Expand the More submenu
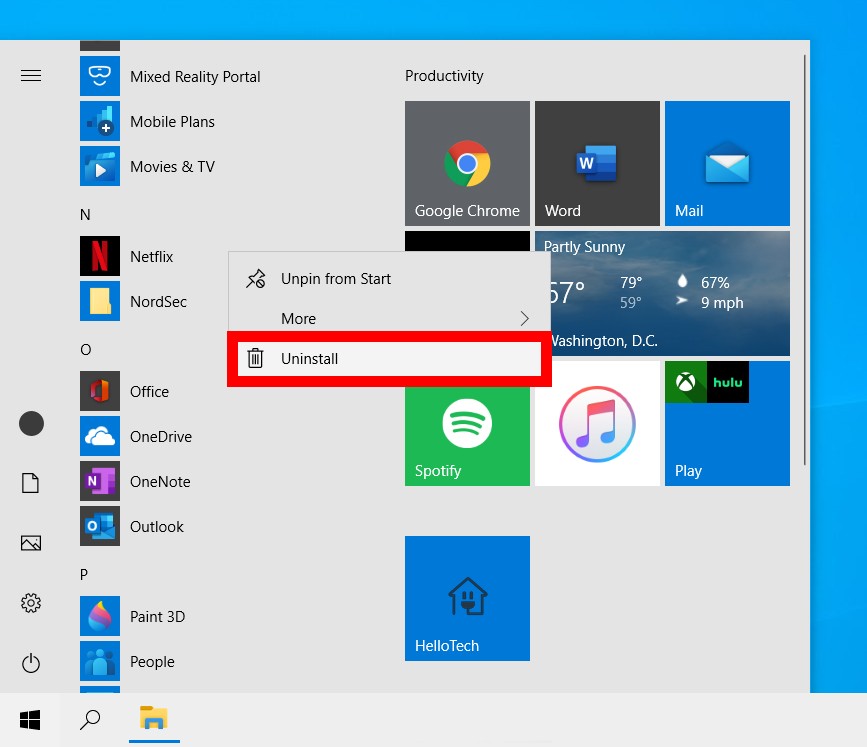Image resolution: width=867 pixels, height=747 pixels. coord(388,319)
